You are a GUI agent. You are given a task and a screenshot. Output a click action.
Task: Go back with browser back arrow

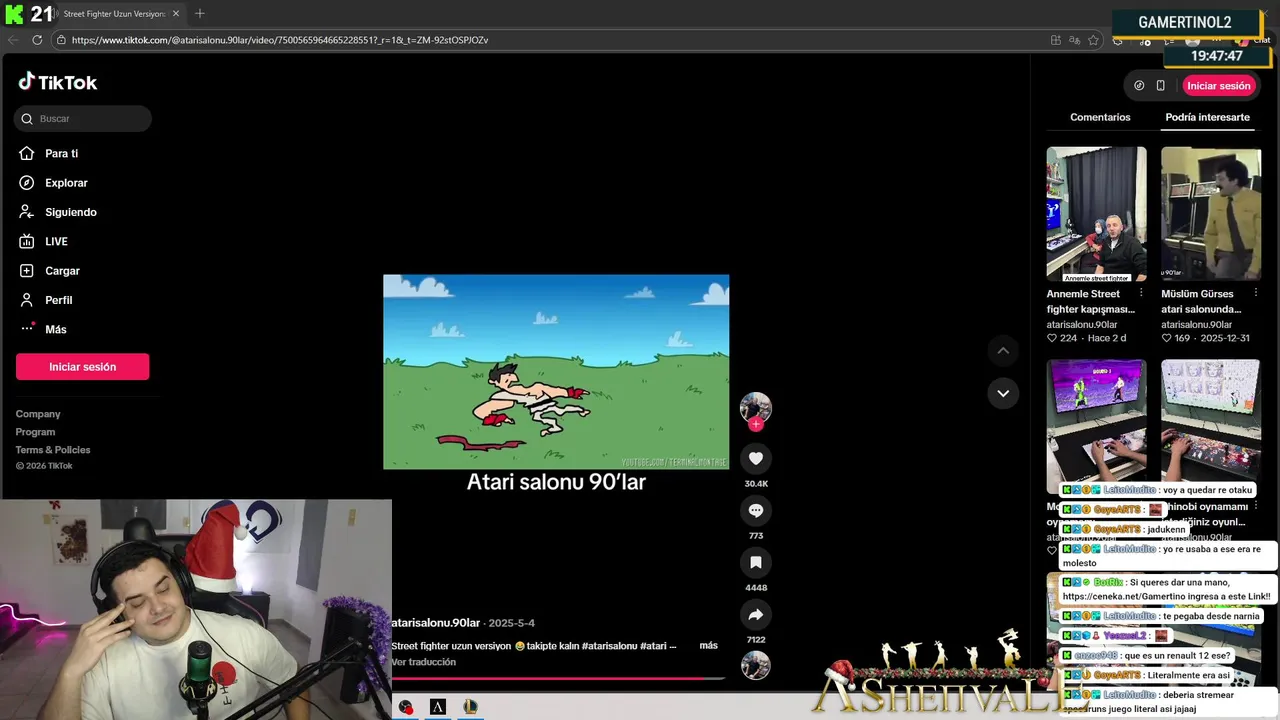tap(13, 40)
